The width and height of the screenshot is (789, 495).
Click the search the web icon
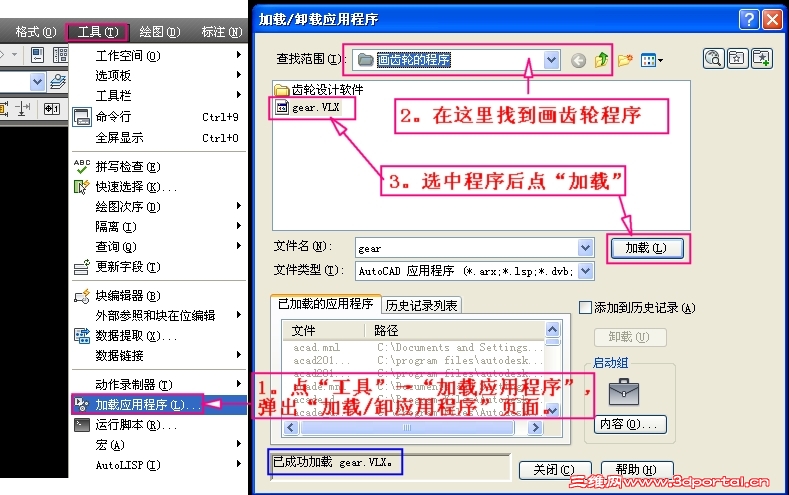(x=714, y=58)
